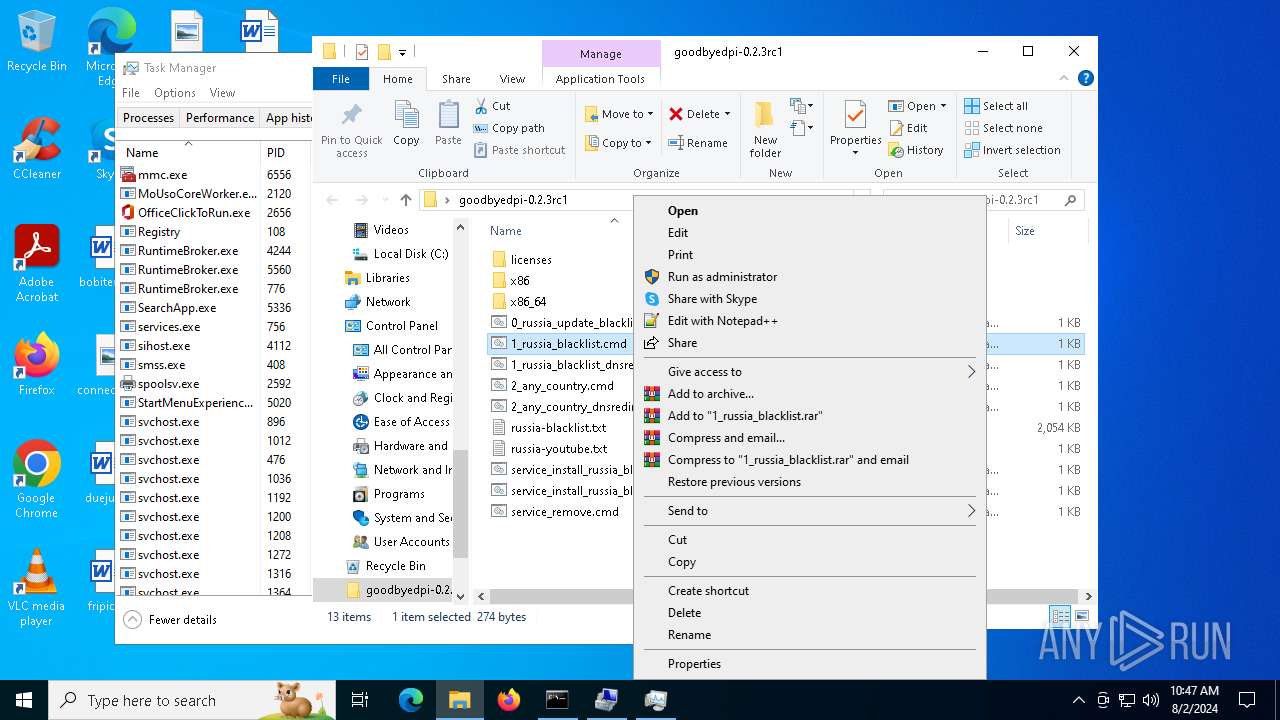Show hidden tray icons chevron
This screenshot has height=720, width=1280.
[x=1078, y=700]
